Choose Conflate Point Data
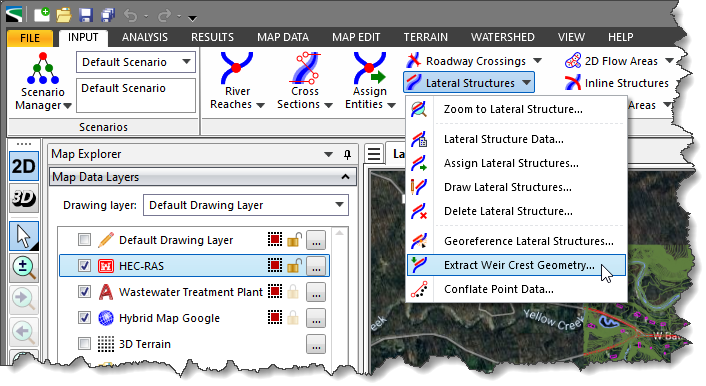The width and height of the screenshot is (706, 386). coord(516,289)
